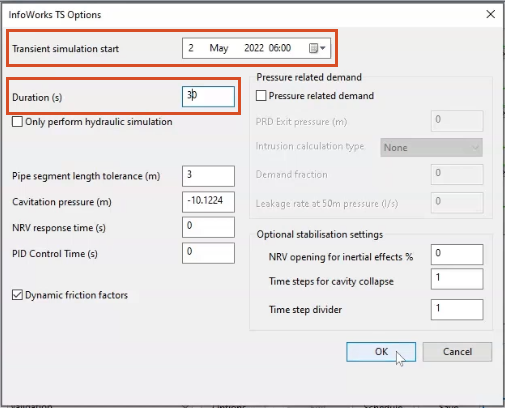505x408 pixels.
Task: Open the calendar dropdown for simulation start
Action: pos(317,48)
